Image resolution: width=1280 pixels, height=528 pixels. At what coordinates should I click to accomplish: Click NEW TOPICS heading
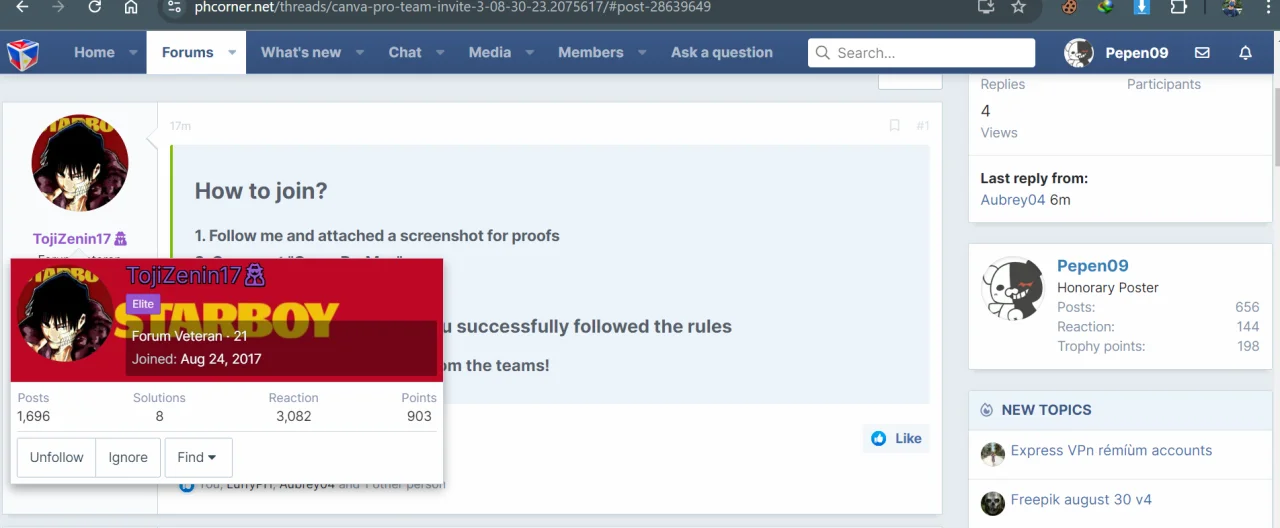pyautogui.click(x=1046, y=410)
